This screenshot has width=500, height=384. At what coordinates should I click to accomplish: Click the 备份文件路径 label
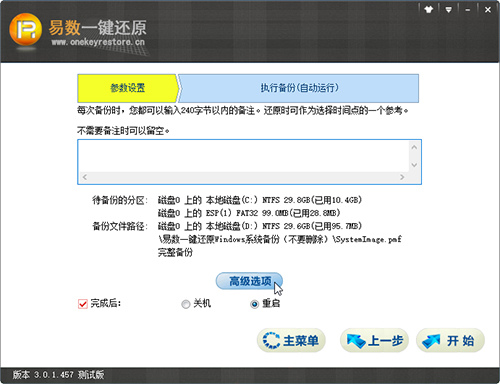tap(120, 227)
